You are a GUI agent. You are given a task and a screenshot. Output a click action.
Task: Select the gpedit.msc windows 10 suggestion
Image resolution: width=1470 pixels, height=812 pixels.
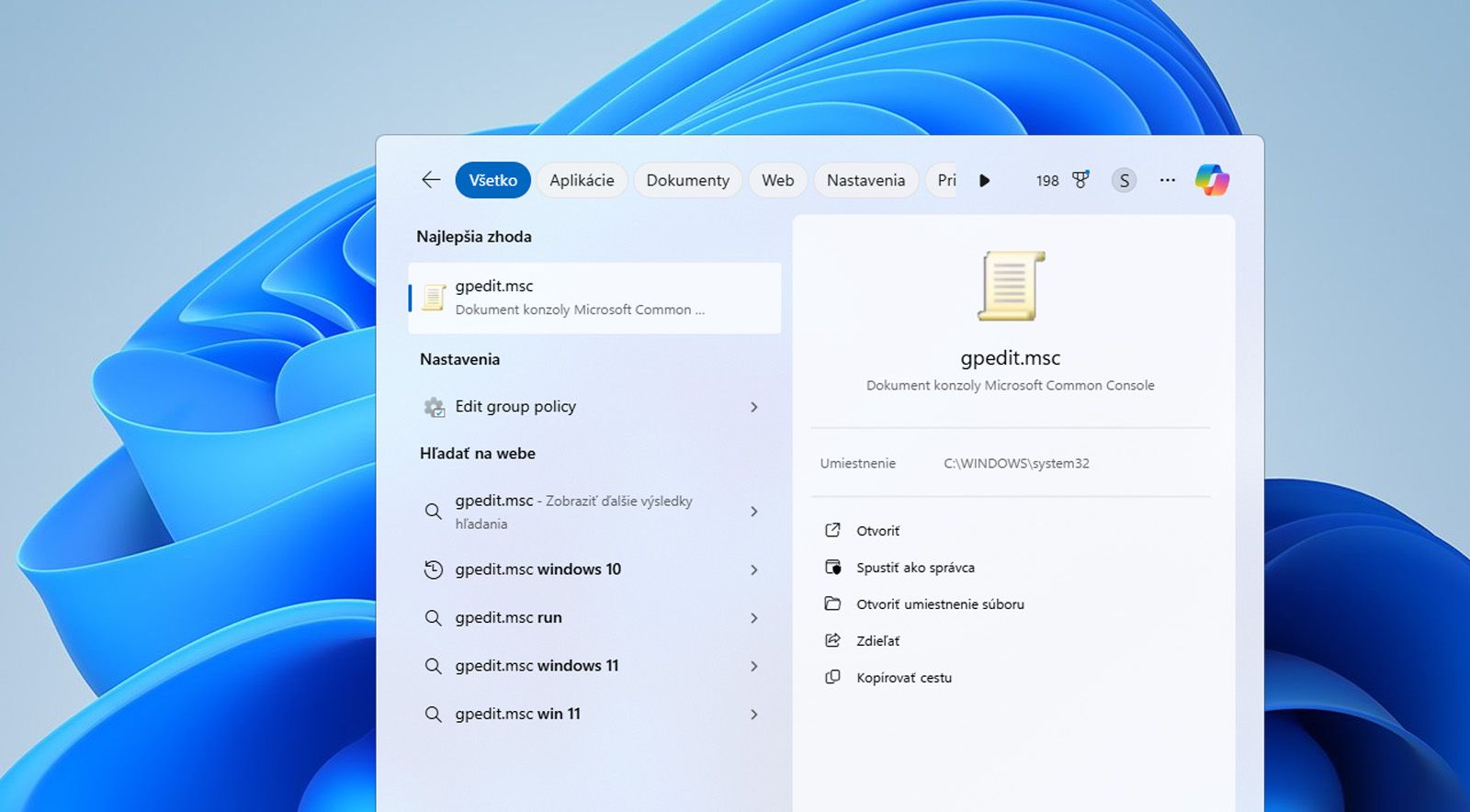pos(594,570)
